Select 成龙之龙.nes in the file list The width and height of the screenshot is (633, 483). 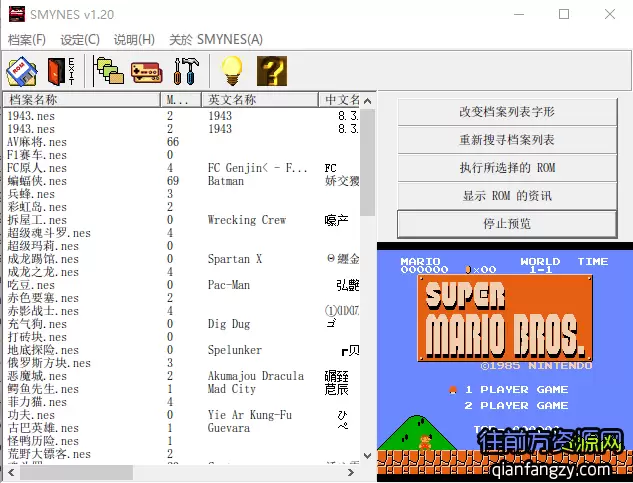click(43, 272)
